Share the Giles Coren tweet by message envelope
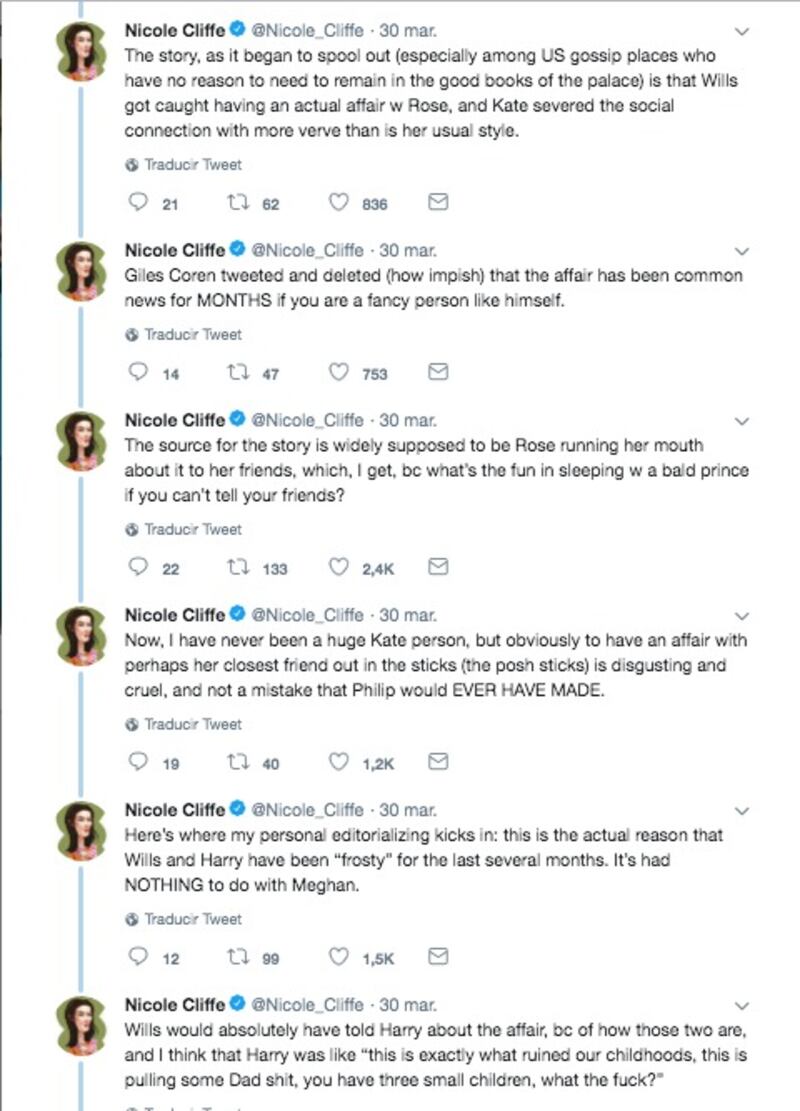800x1111 pixels. pyautogui.click(x=438, y=372)
